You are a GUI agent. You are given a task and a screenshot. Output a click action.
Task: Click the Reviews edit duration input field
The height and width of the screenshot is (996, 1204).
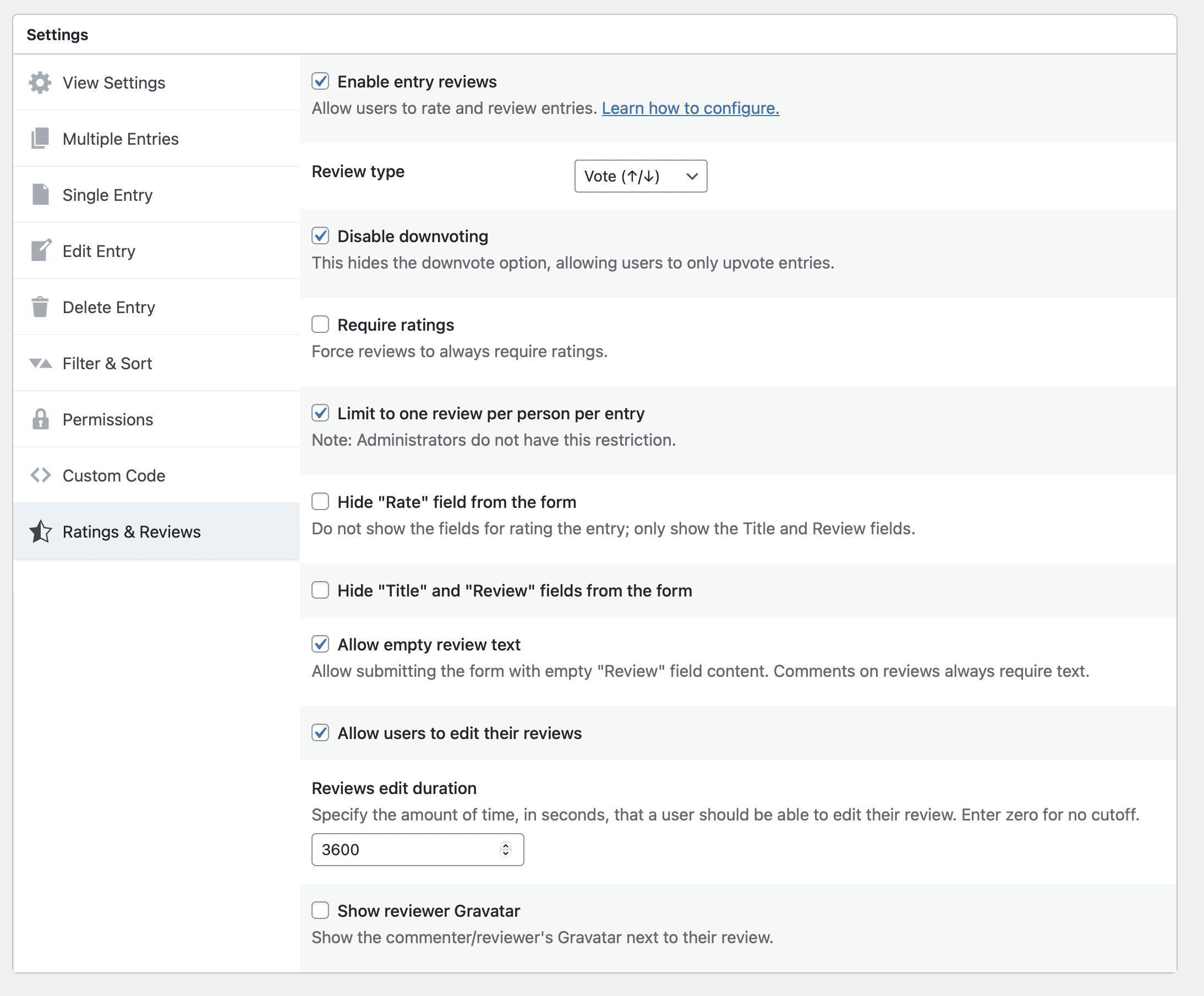[x=401, y=849]
